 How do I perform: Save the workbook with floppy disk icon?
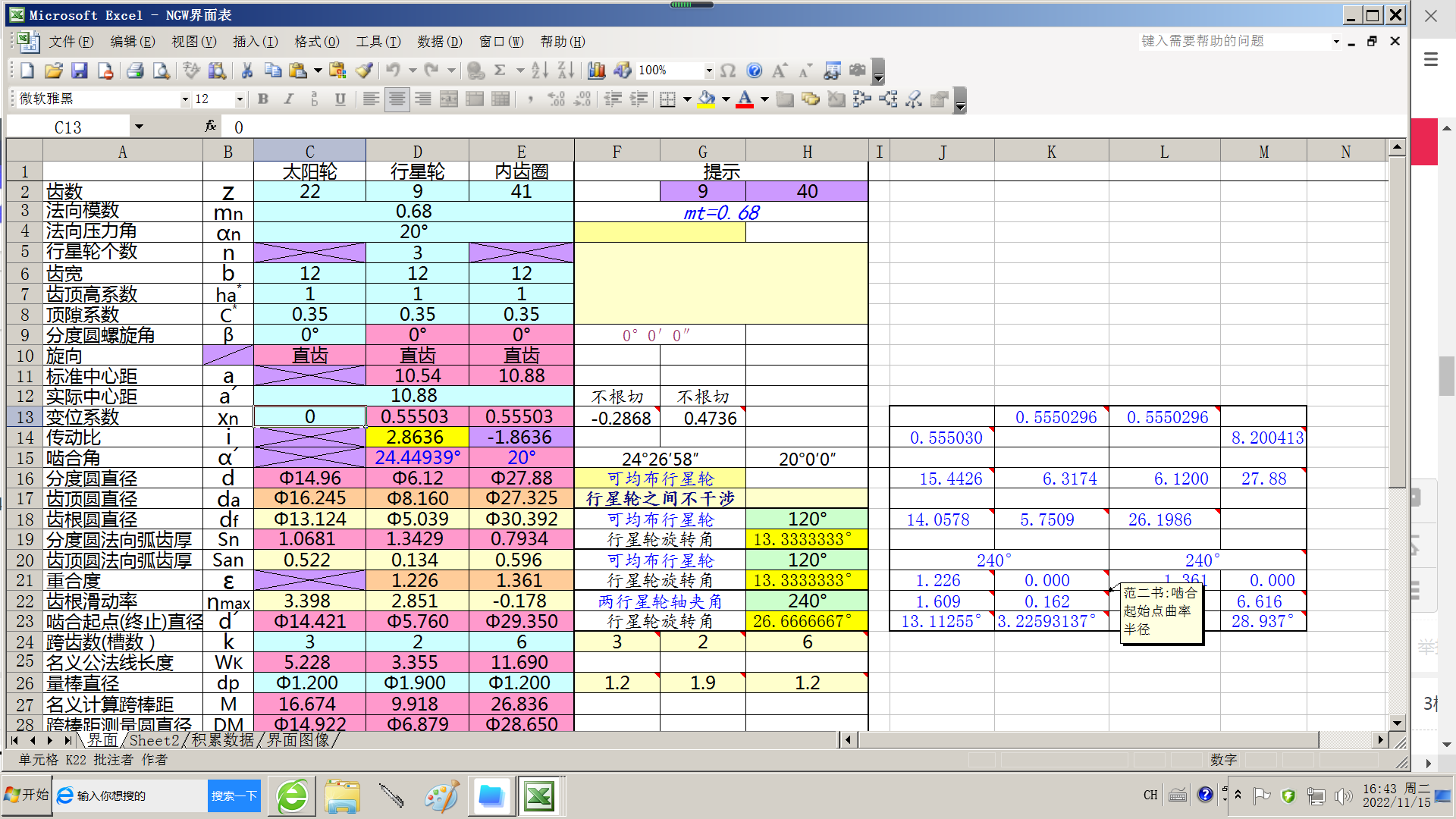click(x=79, y=71)
